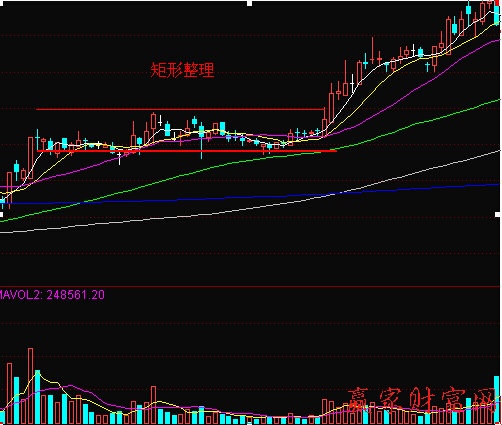Select the tallest hollow red volume bar

click(x=31, y=386)
